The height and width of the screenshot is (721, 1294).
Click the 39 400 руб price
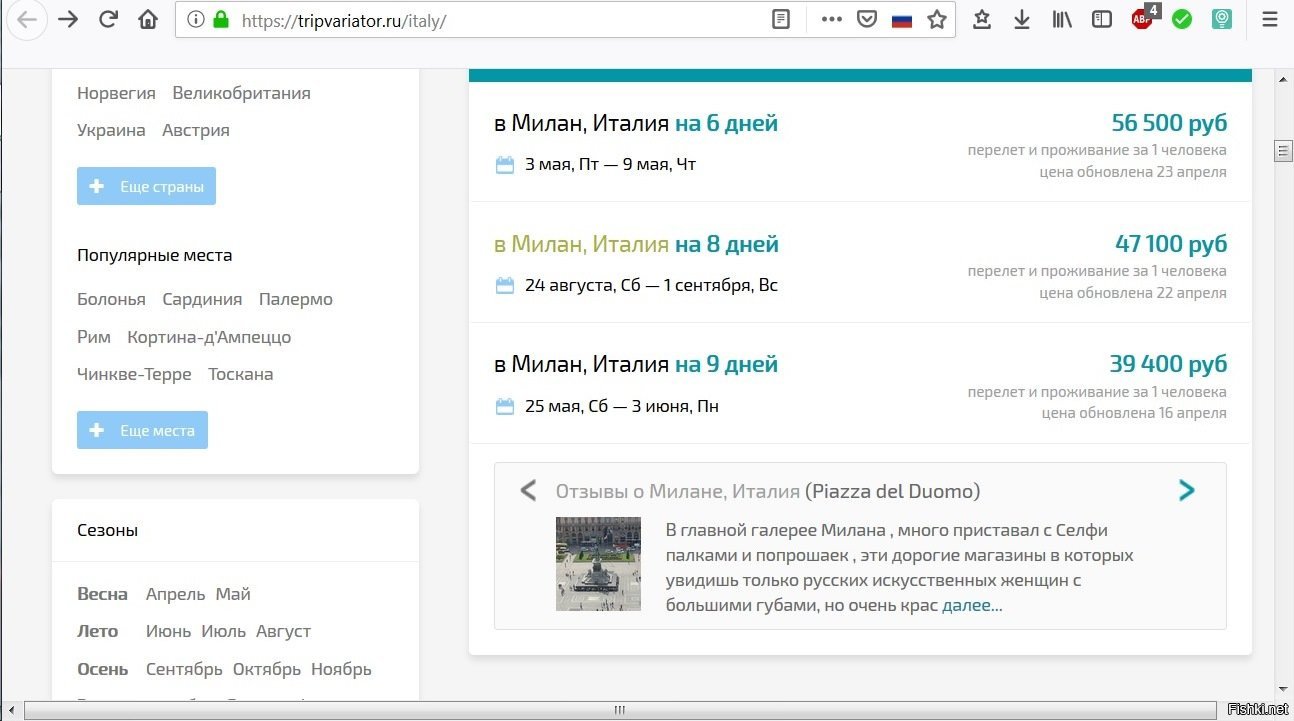1168,364
